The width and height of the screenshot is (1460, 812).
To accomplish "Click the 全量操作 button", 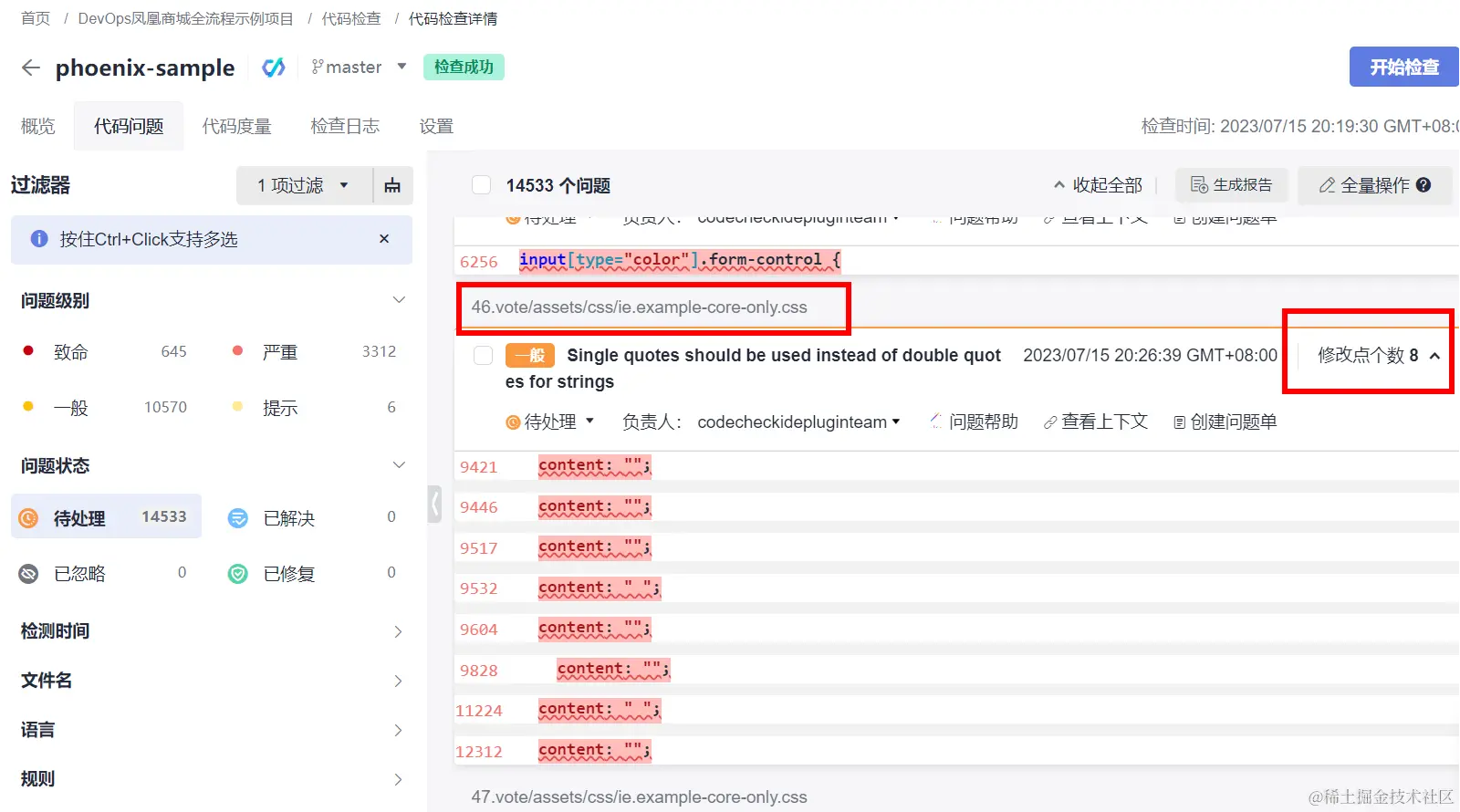I will (1374, 185).
